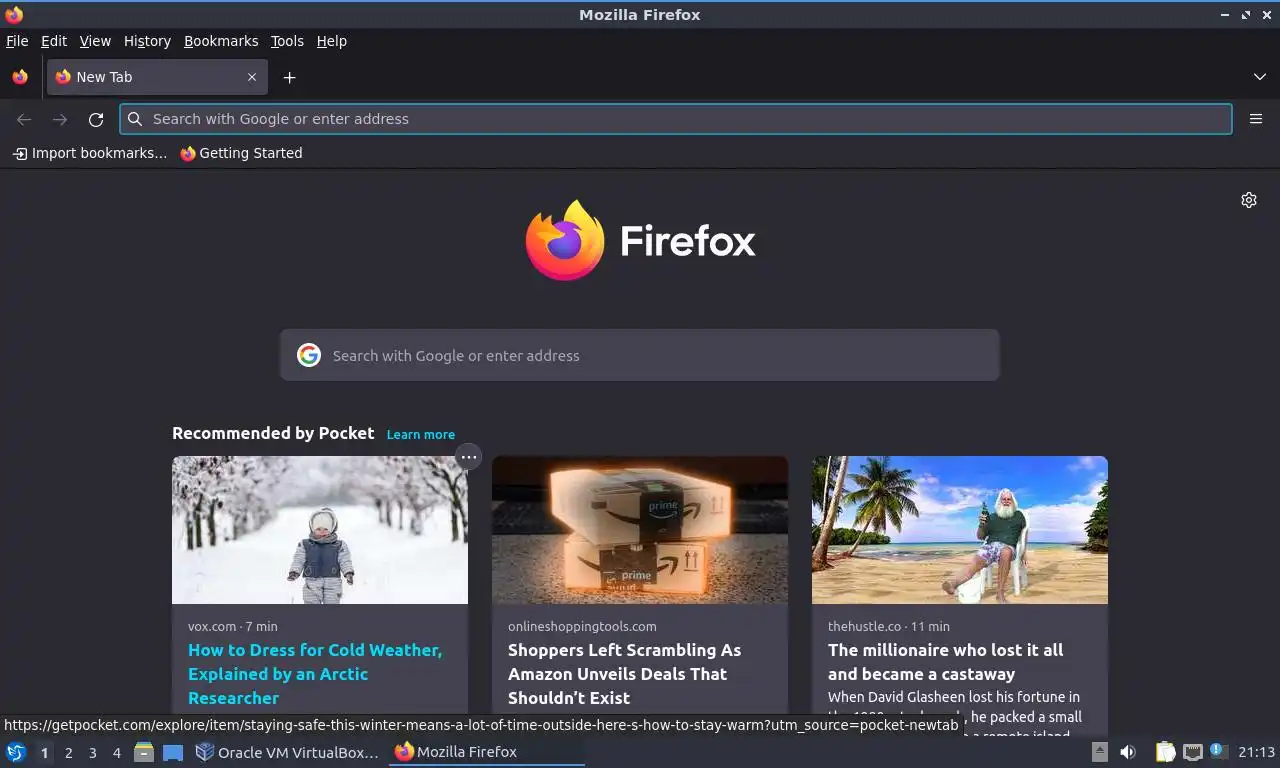Image resolution: width=1280 pixels, height=768 pixels.
Task: Click the network connection tray icon
Action: 1192,752
